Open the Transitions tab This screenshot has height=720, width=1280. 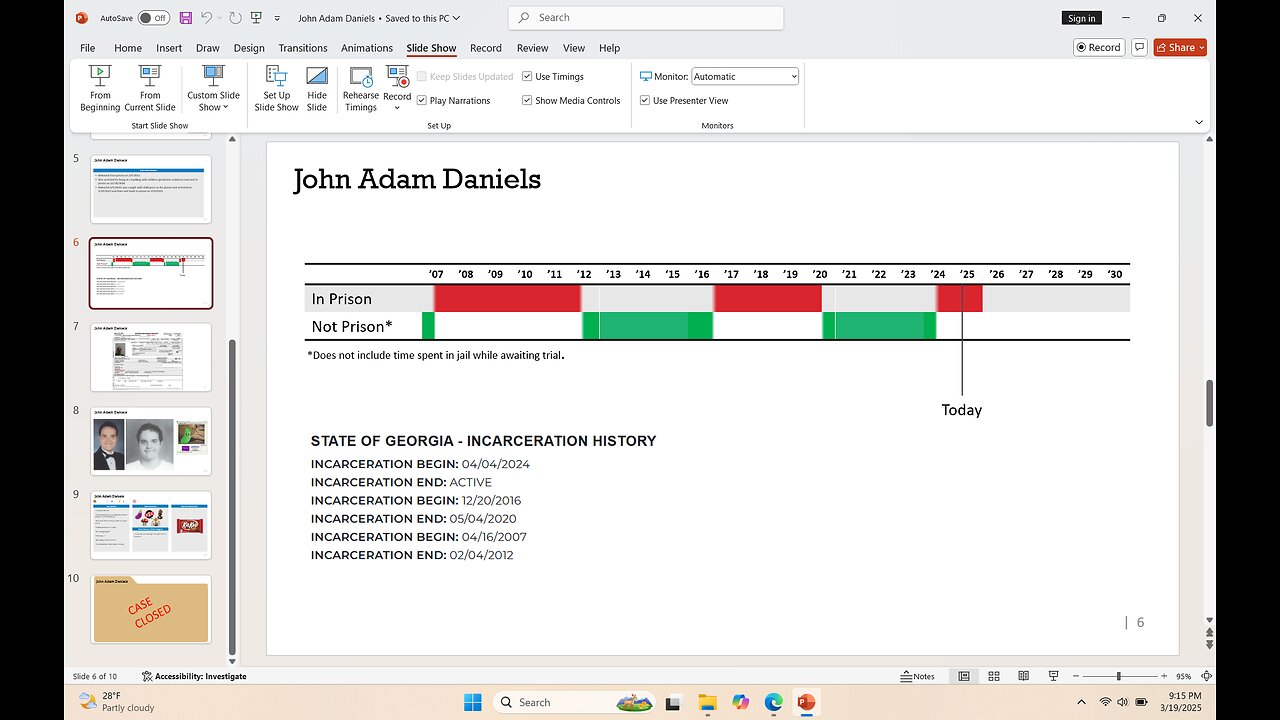303,48
